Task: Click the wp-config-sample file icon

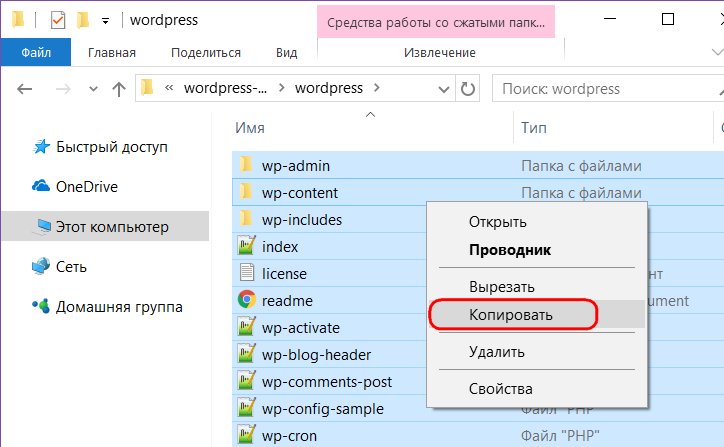Action: pyautogui.click(x=247, y=407)
